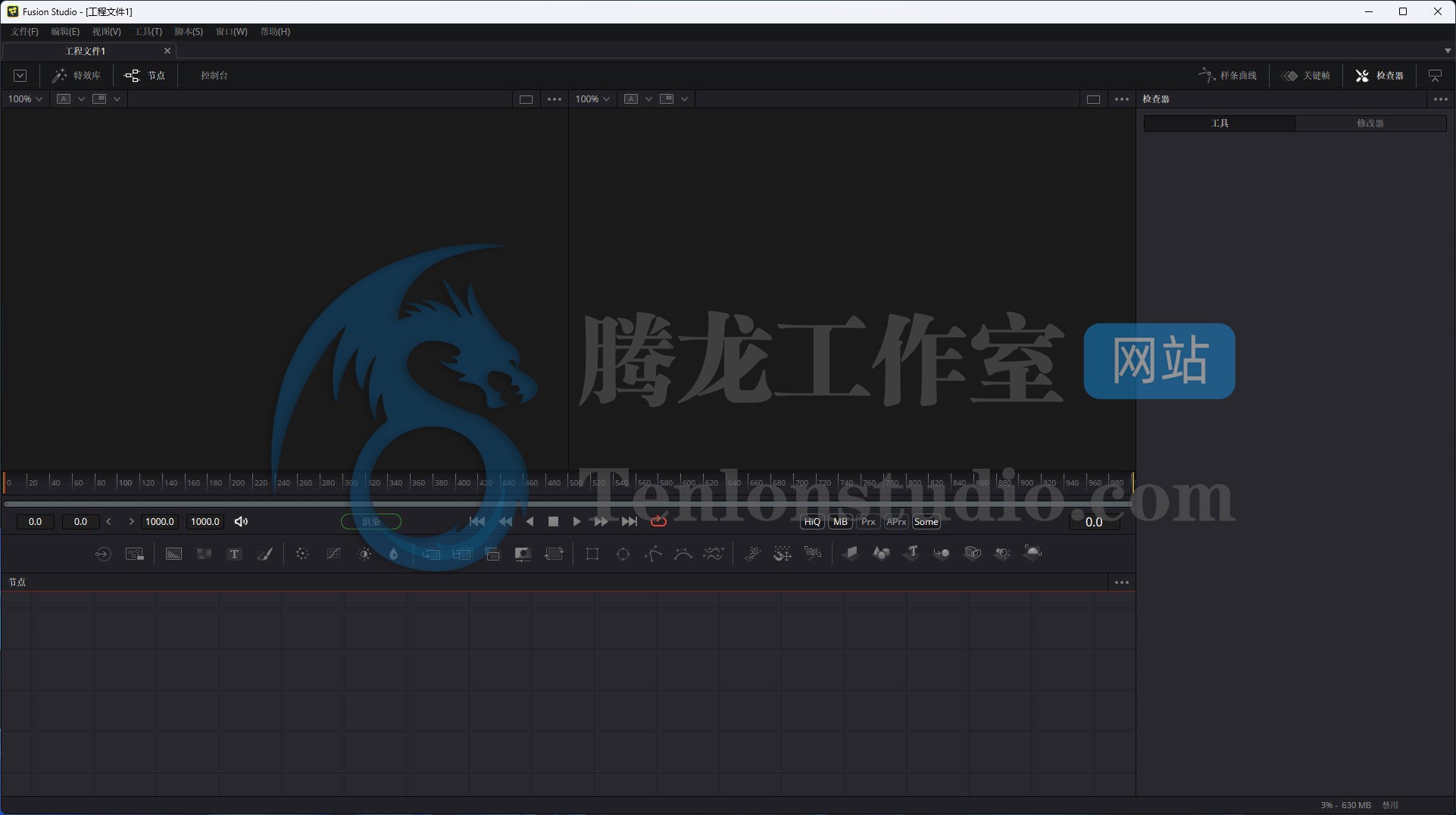
Task: Open the 视图(V) menu
Action: click(x=106, y=32)
